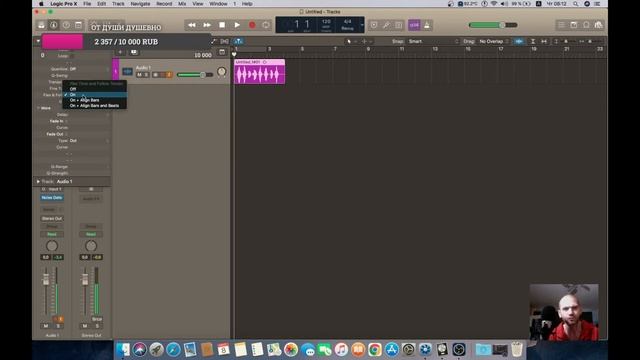Viewport: 640px width, 360px height.
Task: Click the Duplicate Track button
Action: [134, 52]
